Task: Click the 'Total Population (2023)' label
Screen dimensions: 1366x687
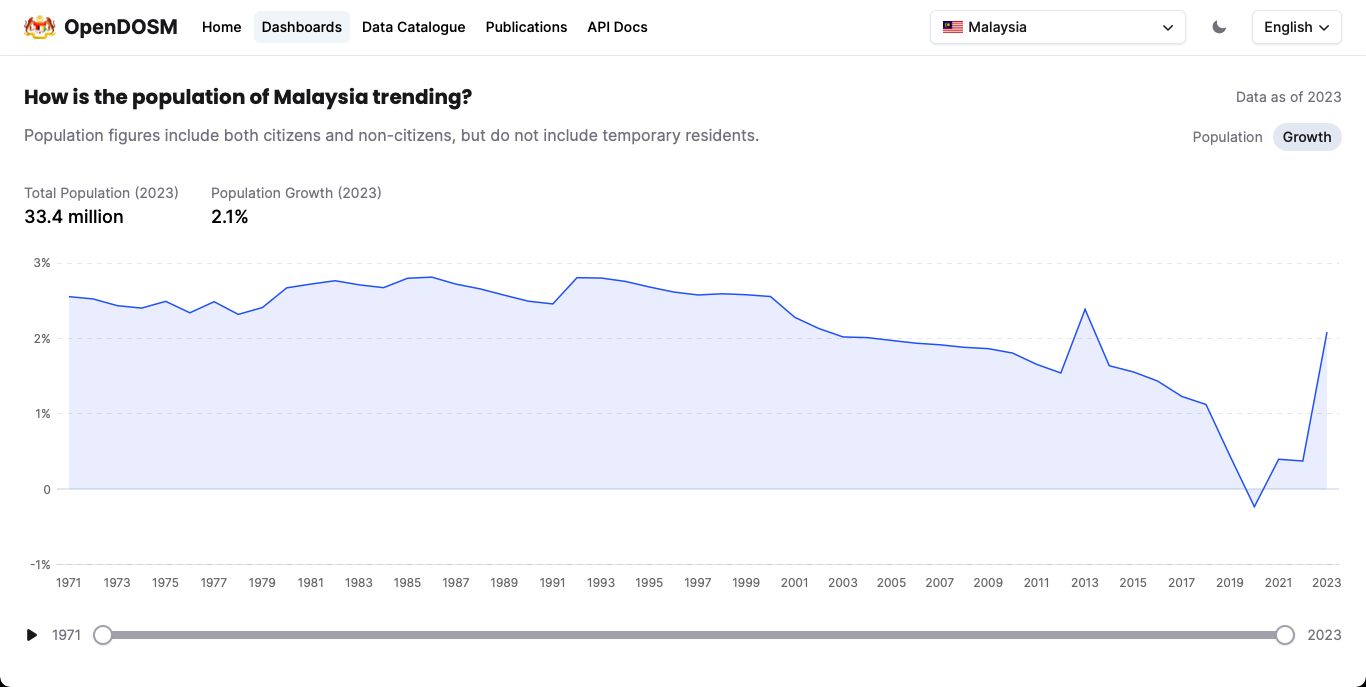Action: click(101, 193)
